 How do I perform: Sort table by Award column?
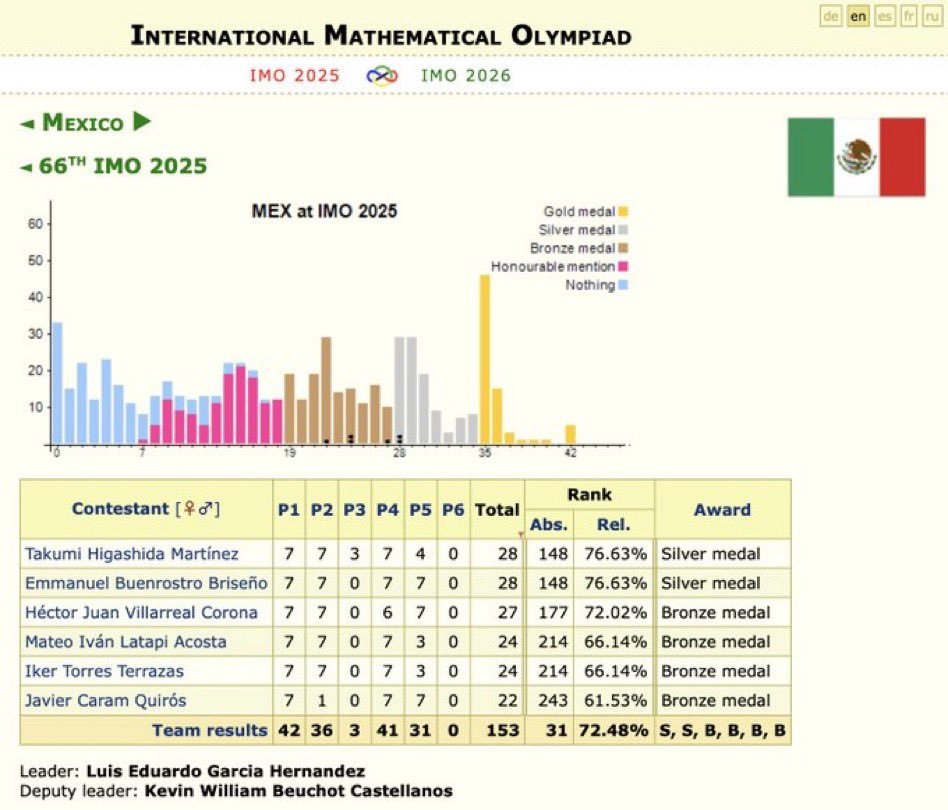(x=722, y=510)
